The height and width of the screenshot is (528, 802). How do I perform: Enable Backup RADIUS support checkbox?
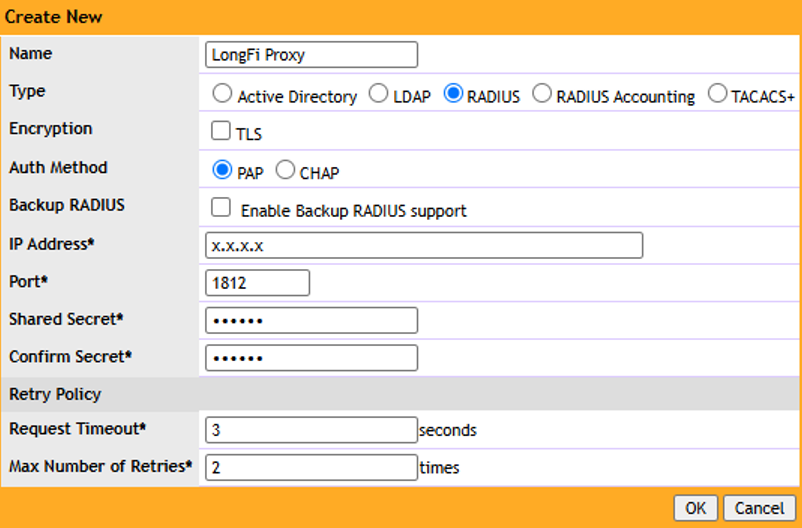pos(220,207)
